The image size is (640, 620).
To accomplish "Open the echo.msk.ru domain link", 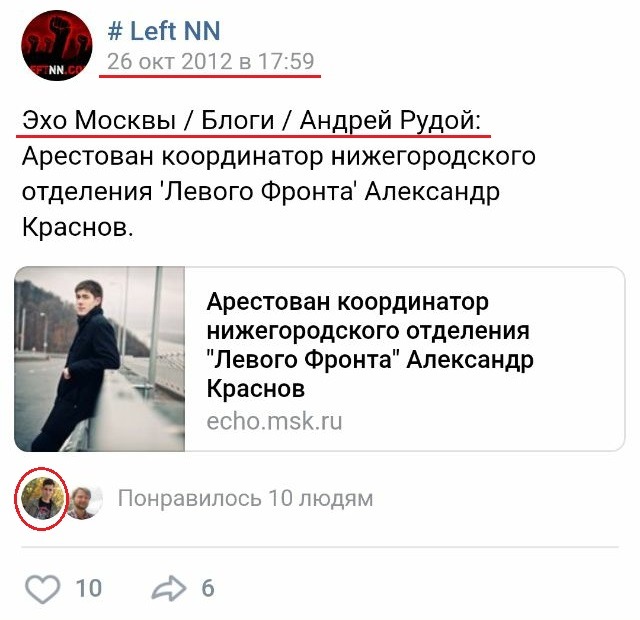I will pyautogui.click(x=274, y=421).
